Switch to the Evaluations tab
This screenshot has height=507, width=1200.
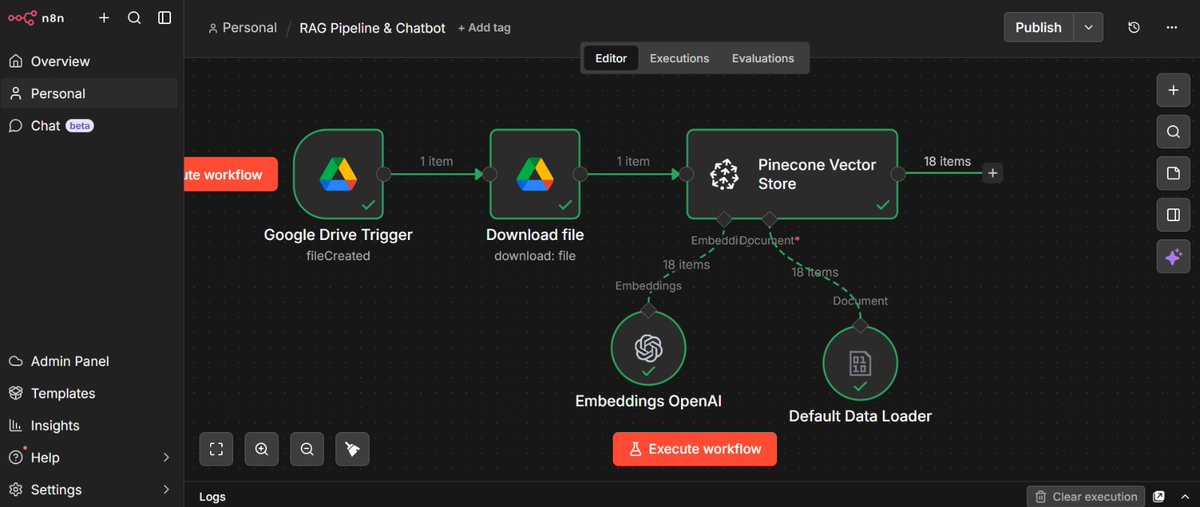763,58
